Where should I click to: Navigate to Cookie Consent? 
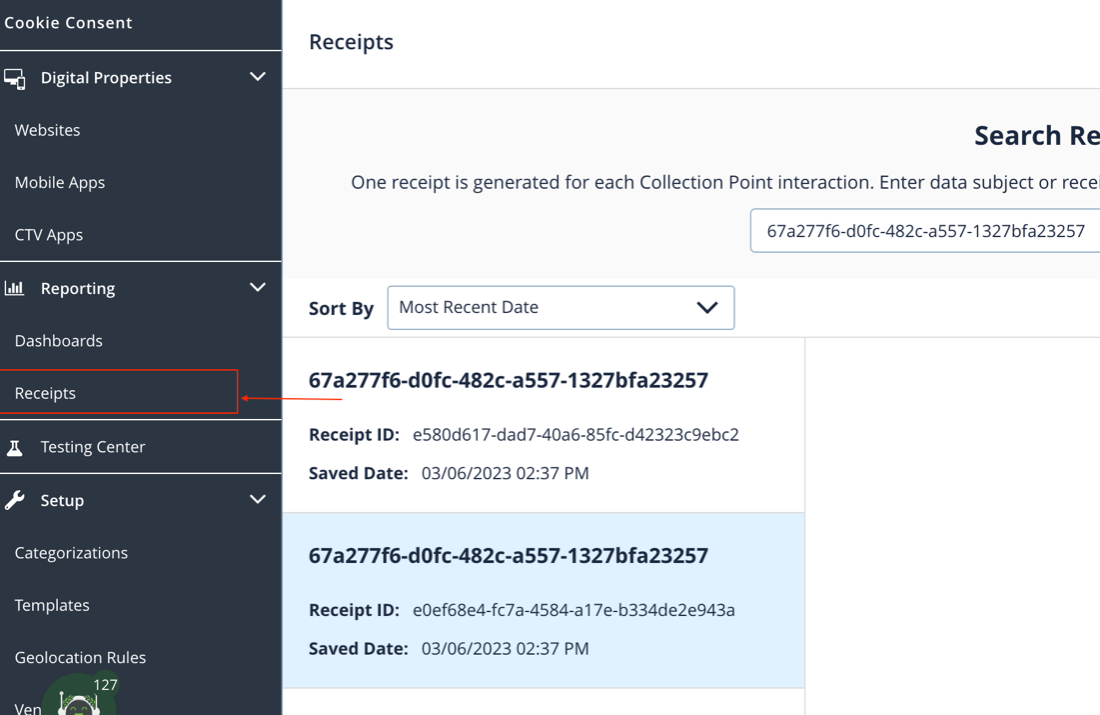click(x=68, y=22)
